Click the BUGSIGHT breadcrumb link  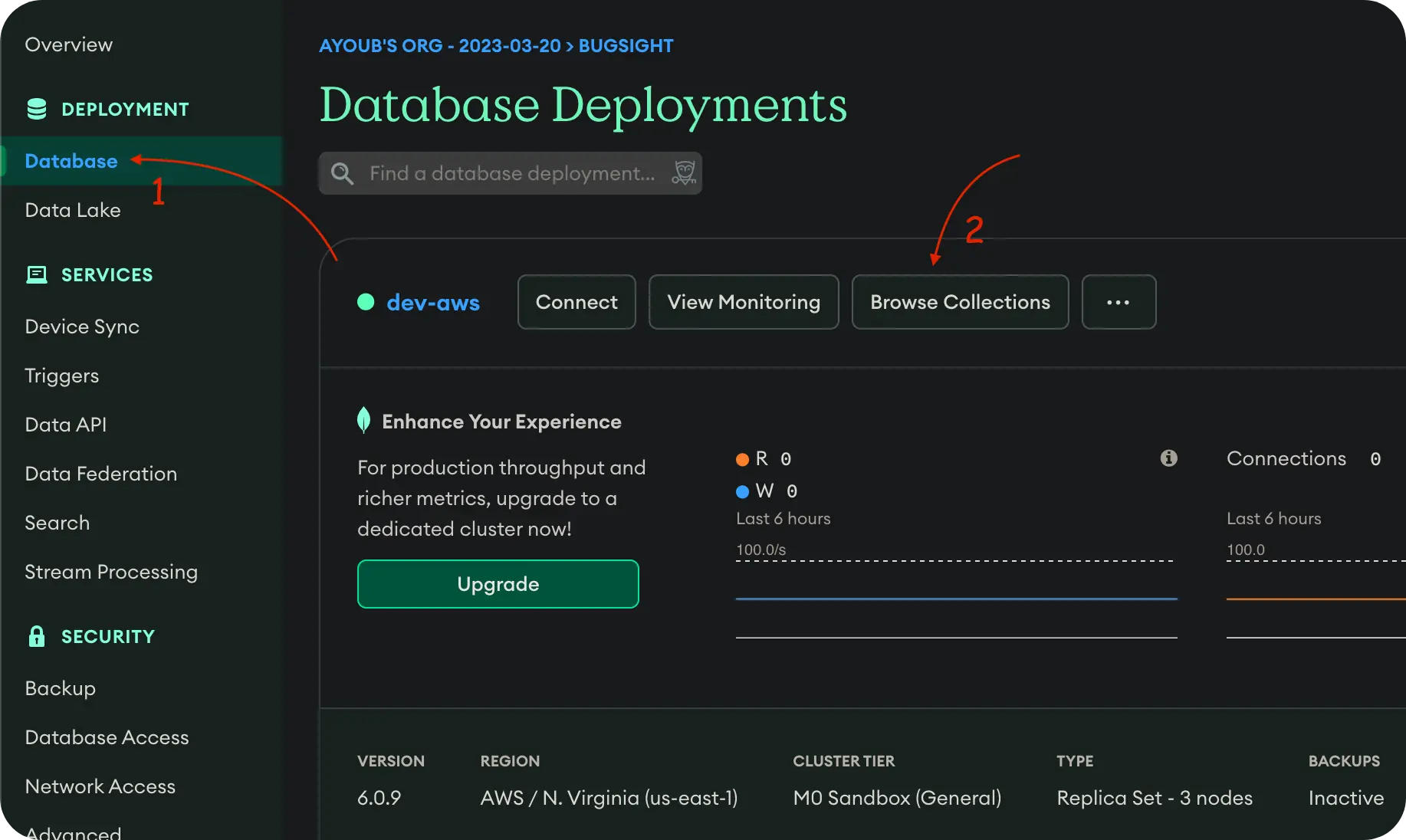tap(626, 46)
